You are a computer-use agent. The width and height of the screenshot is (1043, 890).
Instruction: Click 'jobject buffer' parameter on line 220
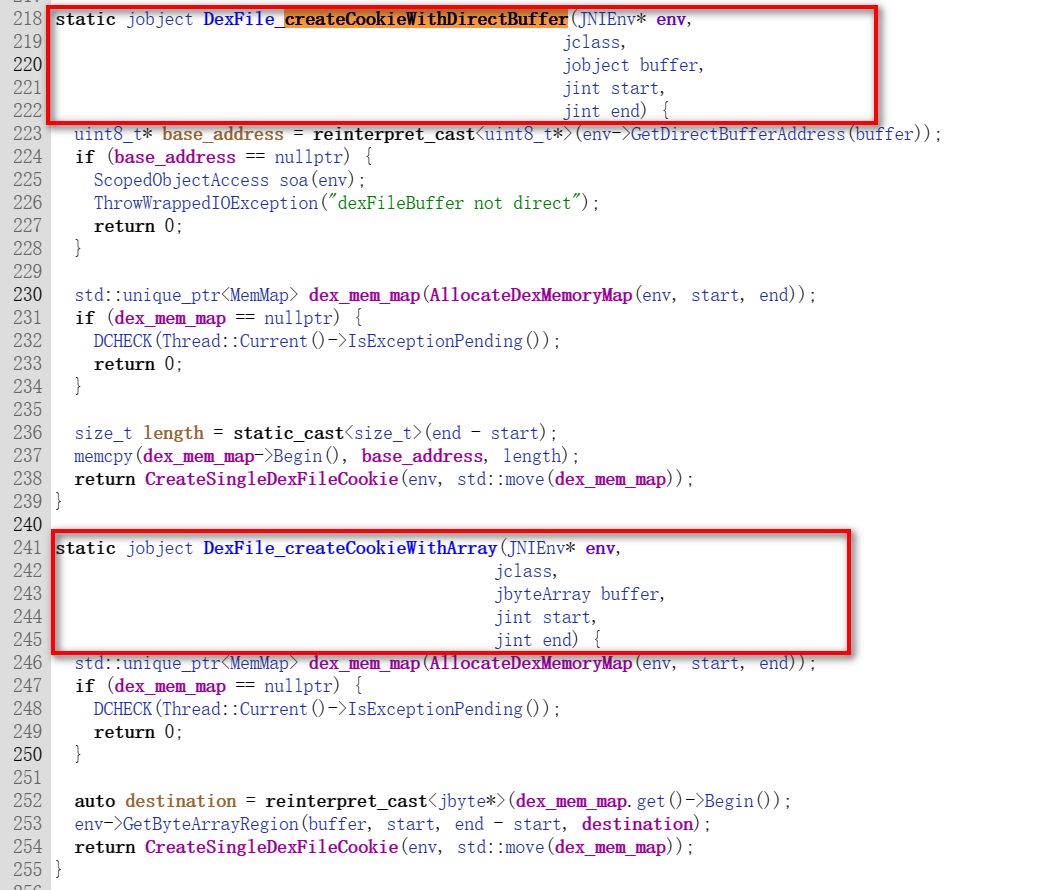(631, 65)
